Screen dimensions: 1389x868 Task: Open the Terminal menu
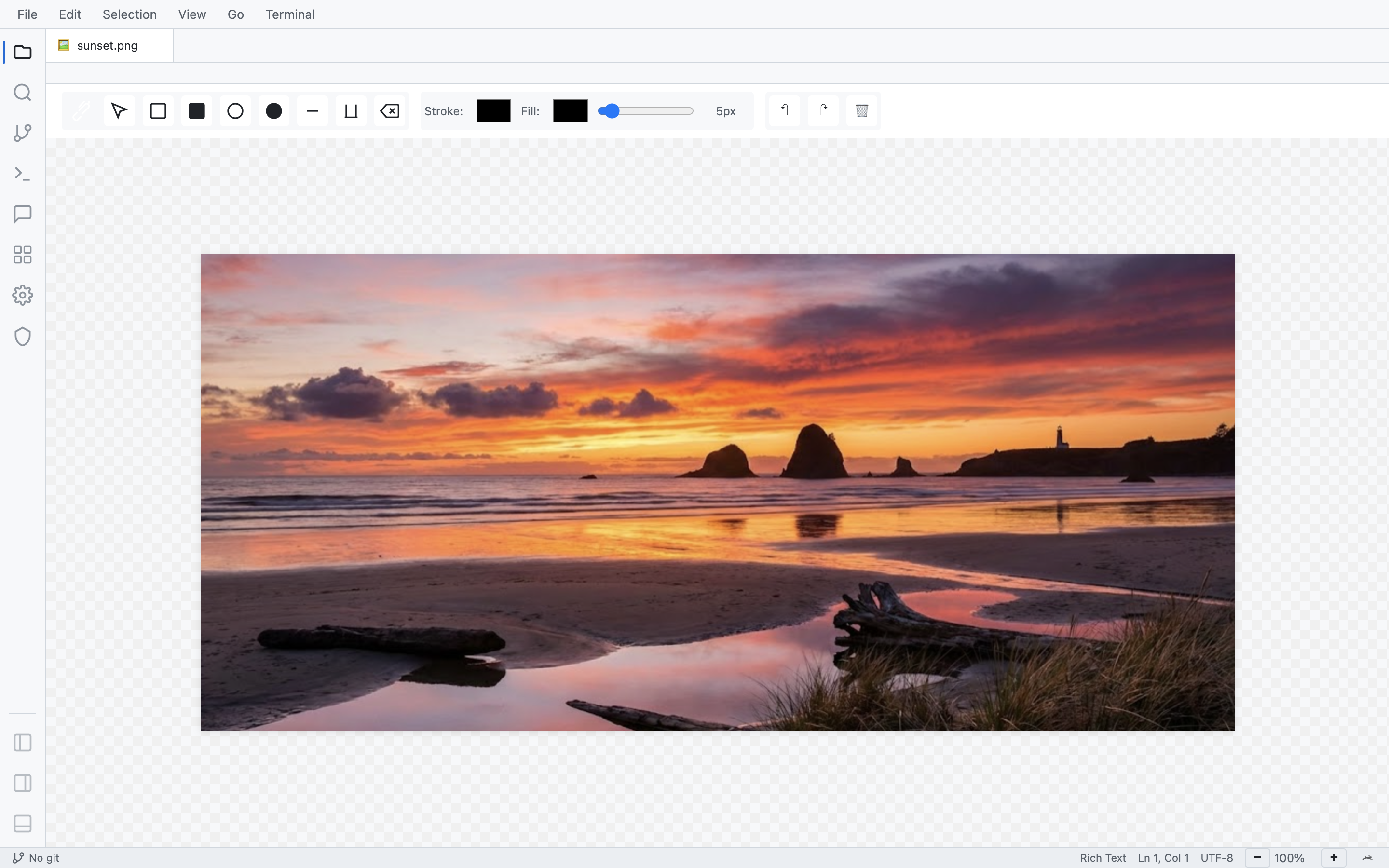(x=290, y=14)
